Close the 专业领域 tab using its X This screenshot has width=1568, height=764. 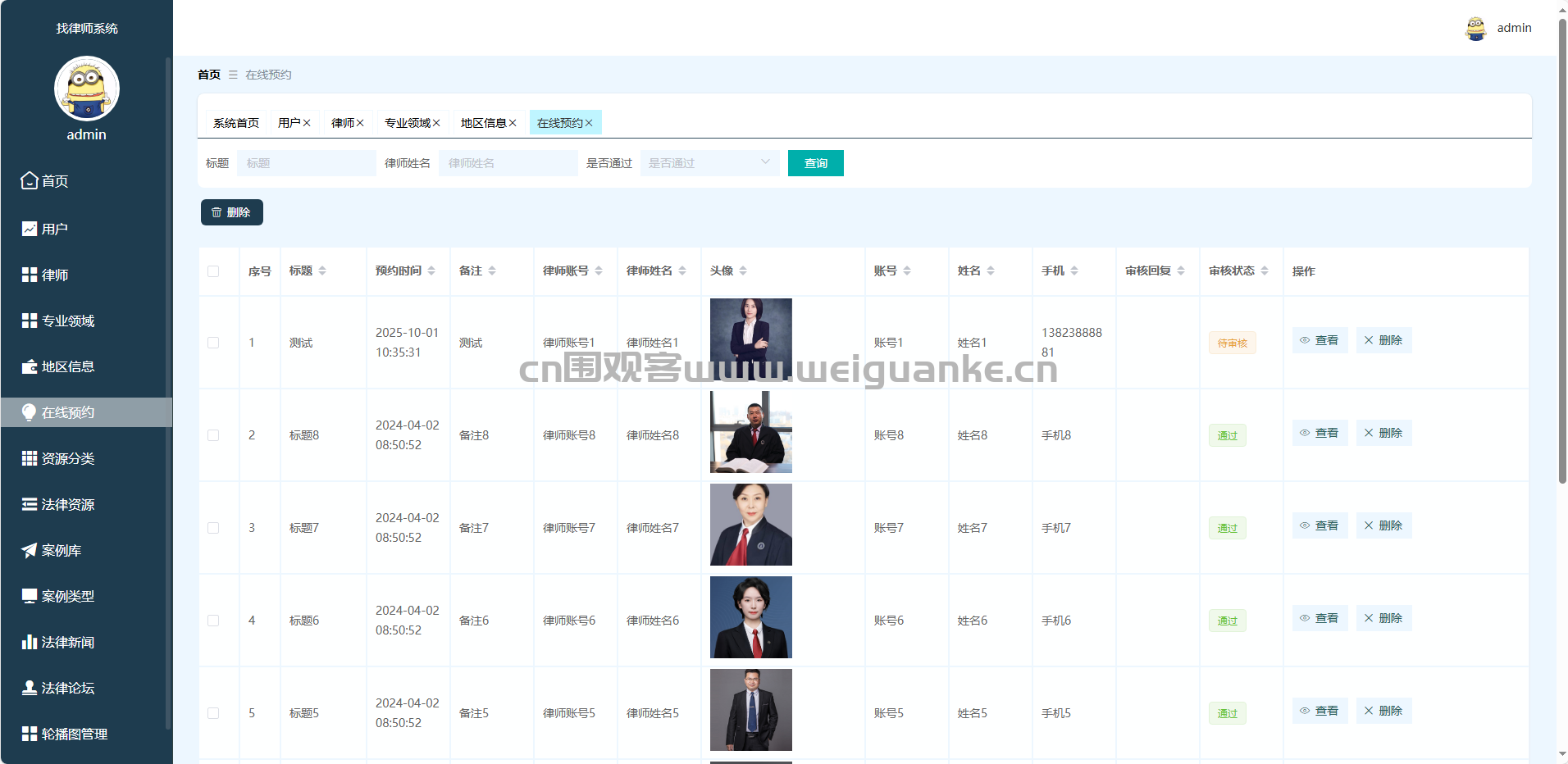(436, 123)
